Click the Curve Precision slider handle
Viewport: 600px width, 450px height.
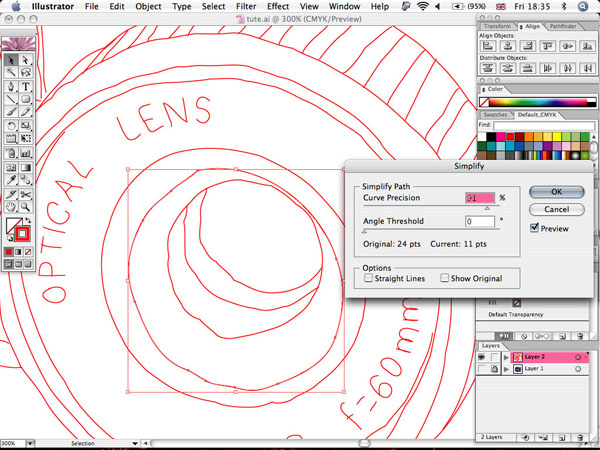(487, 208)
